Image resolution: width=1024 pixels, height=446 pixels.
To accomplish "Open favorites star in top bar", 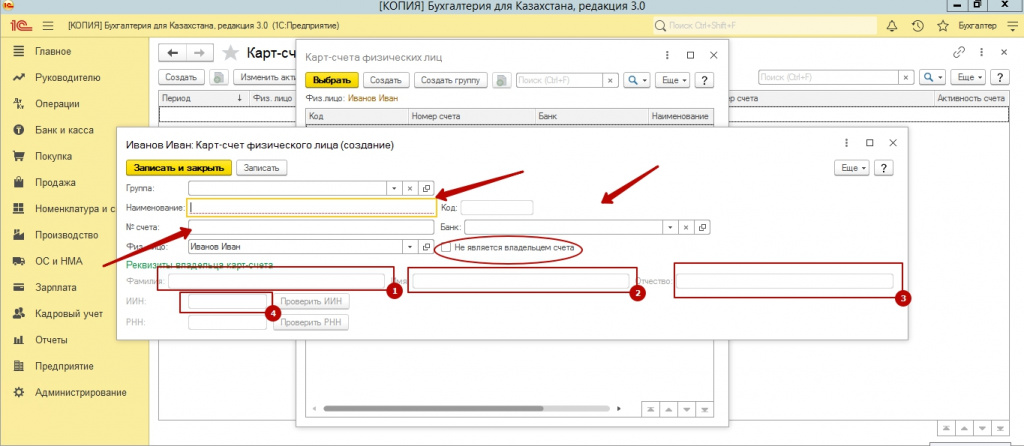I will (942, 26).
